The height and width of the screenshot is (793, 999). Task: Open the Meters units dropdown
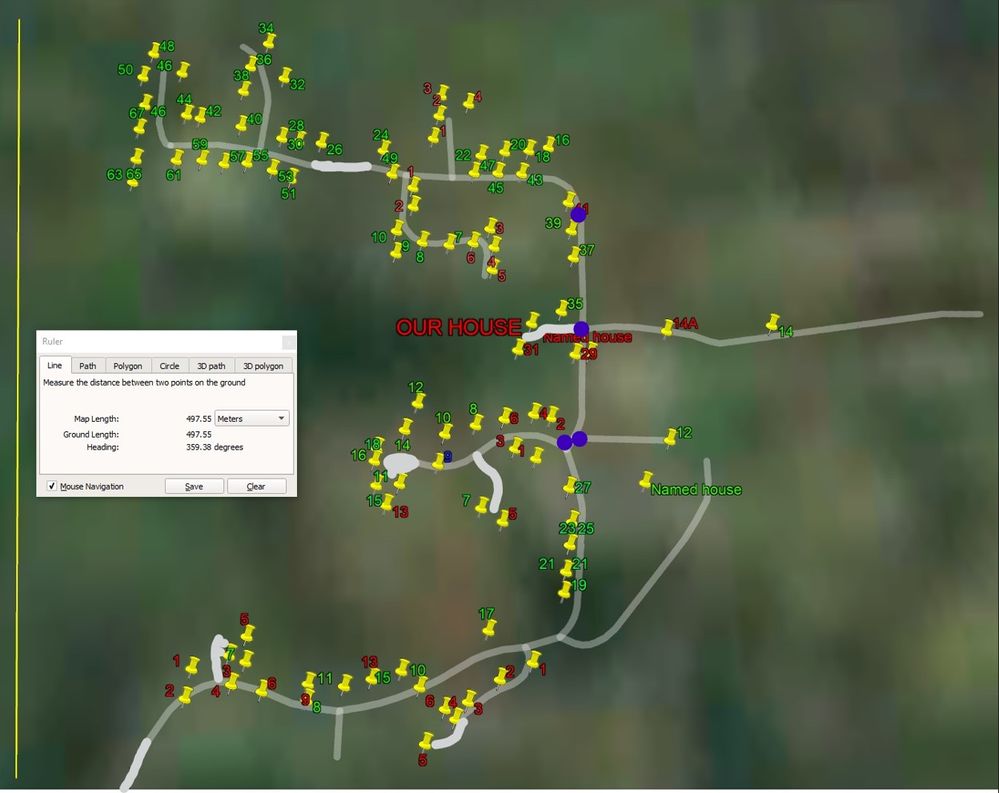[252, 418]
